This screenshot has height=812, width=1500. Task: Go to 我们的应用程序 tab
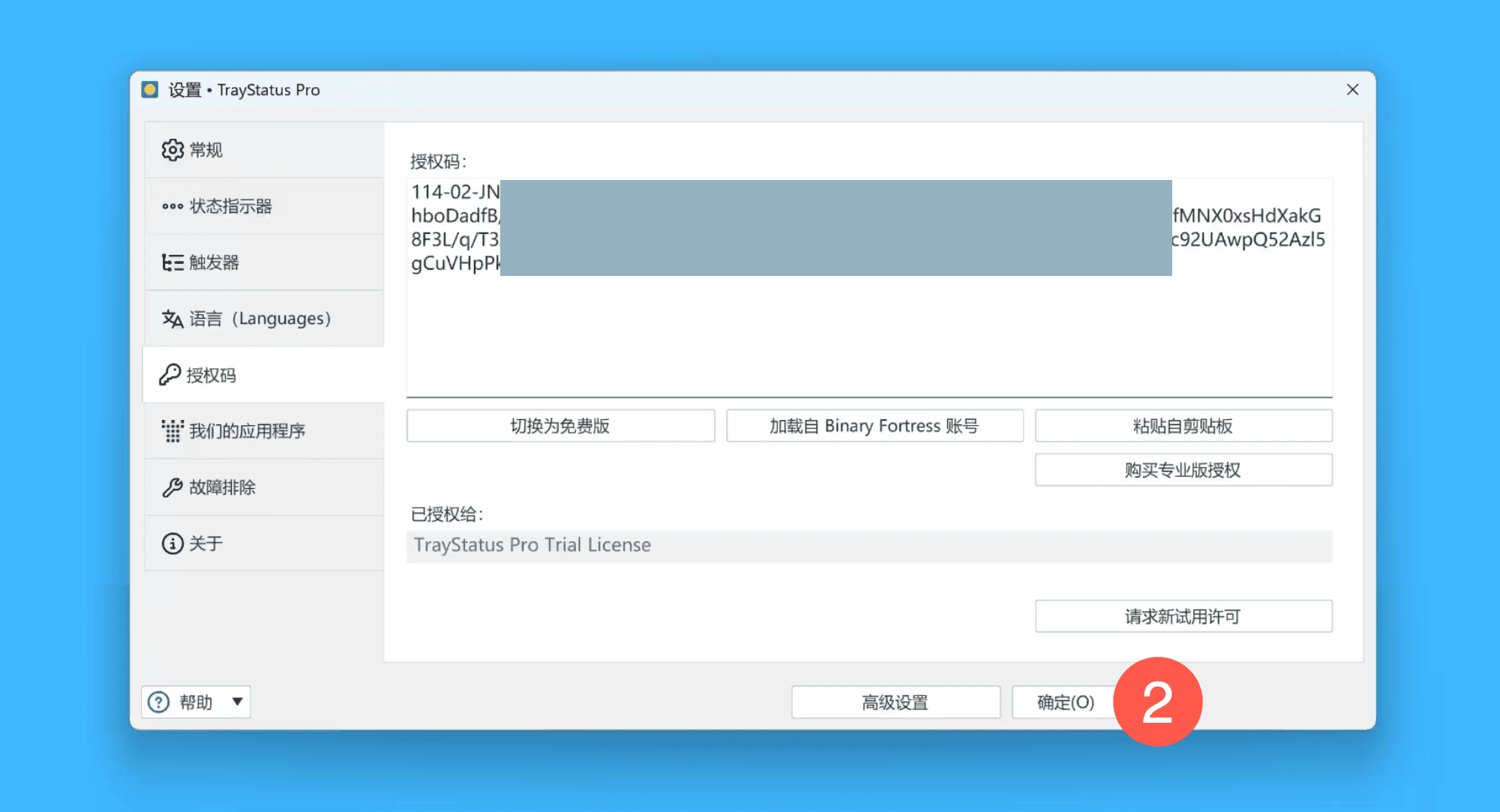tap(264, 431)
